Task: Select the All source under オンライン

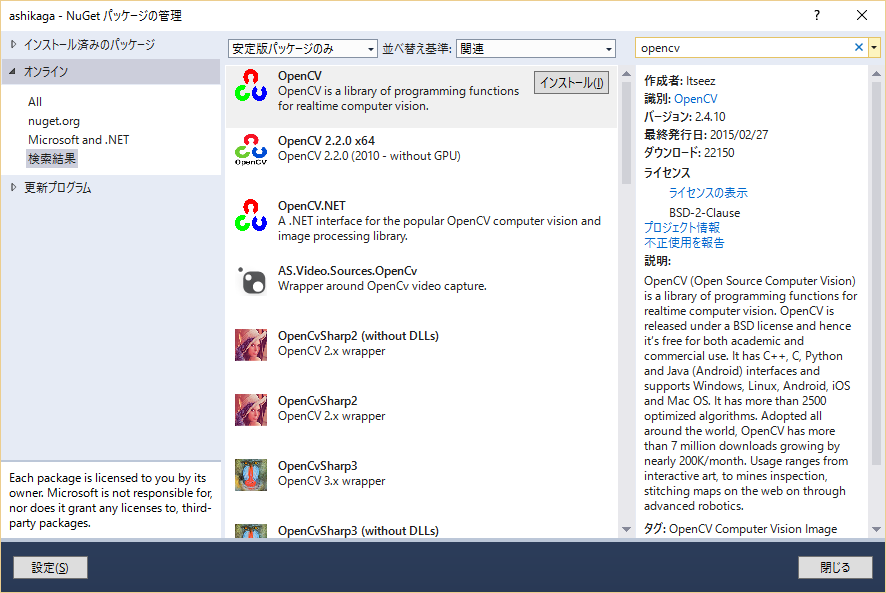Action: point(35,102)
